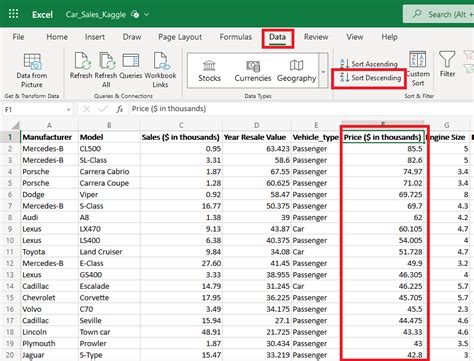Viewport: 474px width, 361px height.
Task: Click the cell containing Escalade
Action: coord(109,286)
